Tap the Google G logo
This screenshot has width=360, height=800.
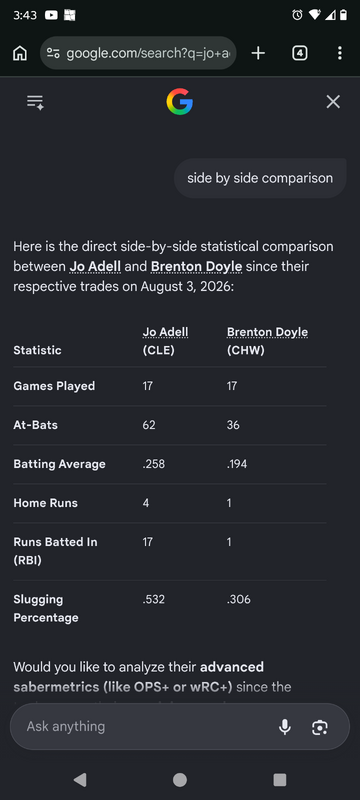(179, 102)
